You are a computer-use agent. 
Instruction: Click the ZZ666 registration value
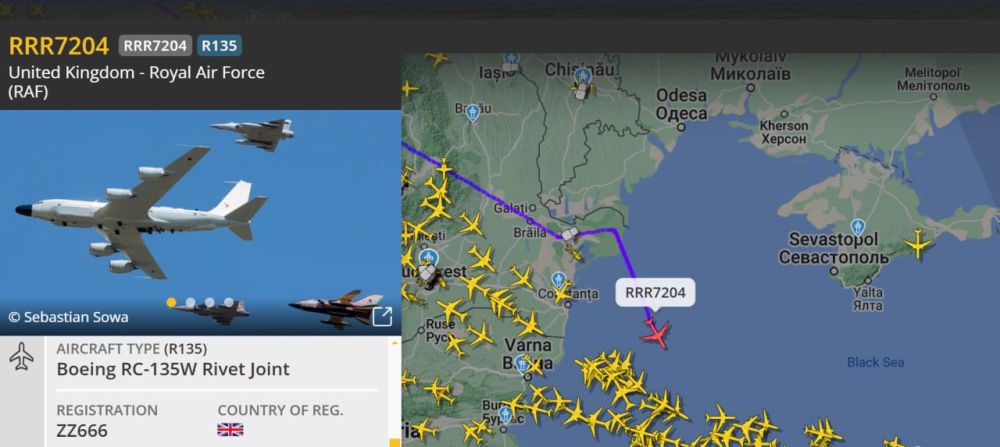(82, 431)
